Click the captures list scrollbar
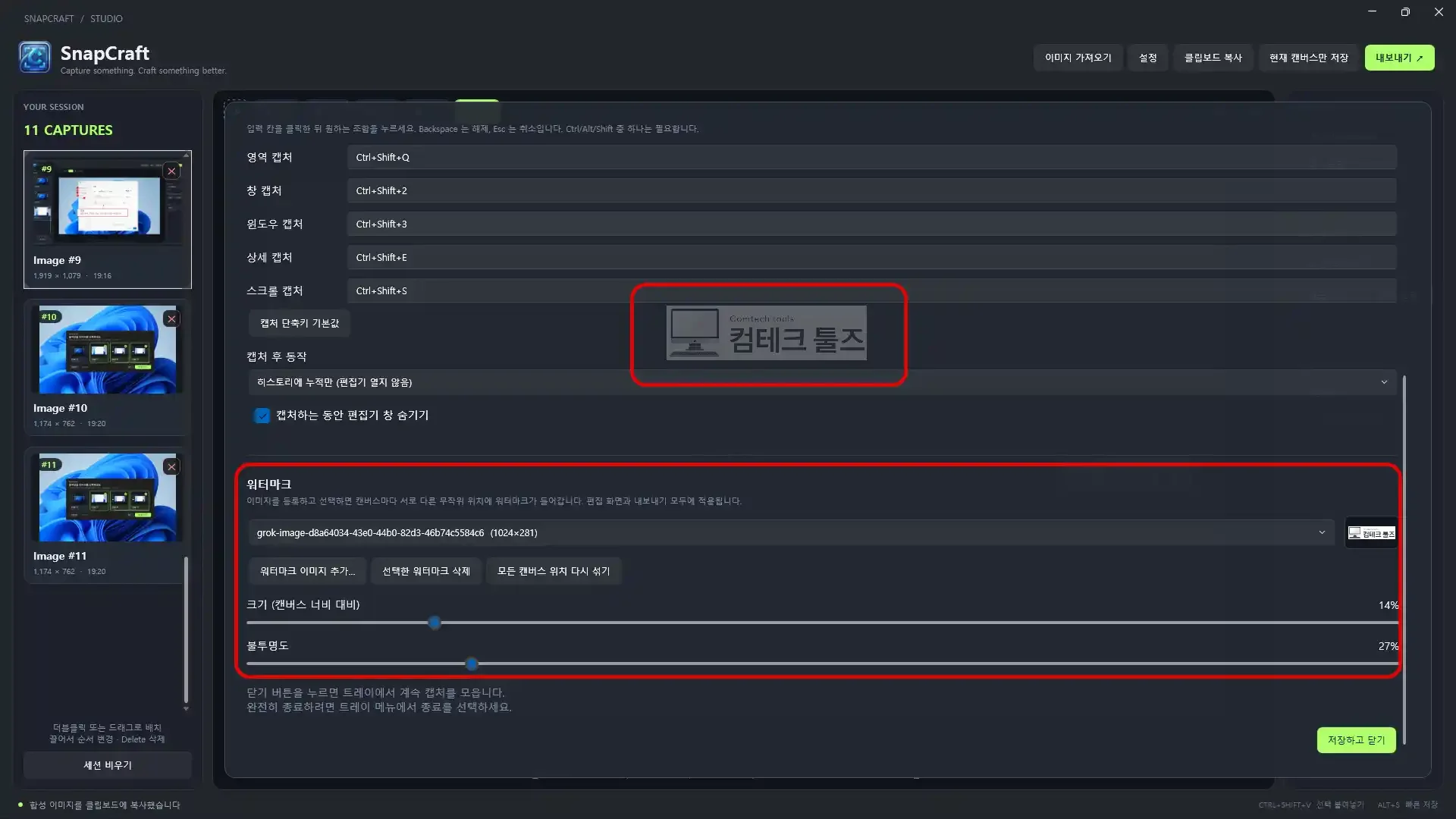This screenshot has height=819, width=1456. [186, 631]
